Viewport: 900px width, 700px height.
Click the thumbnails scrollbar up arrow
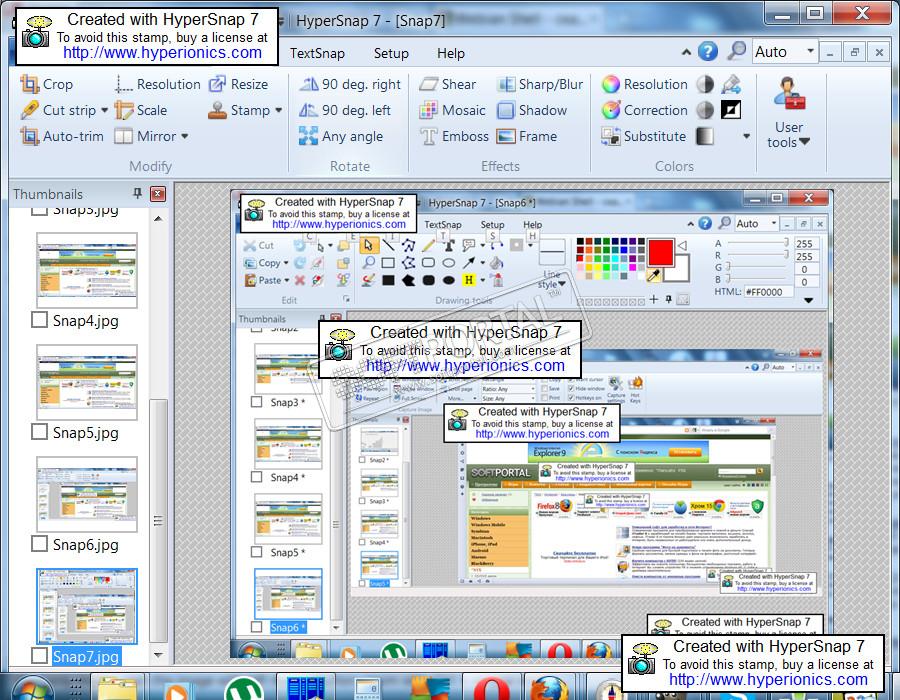click(x=158, y=219)
